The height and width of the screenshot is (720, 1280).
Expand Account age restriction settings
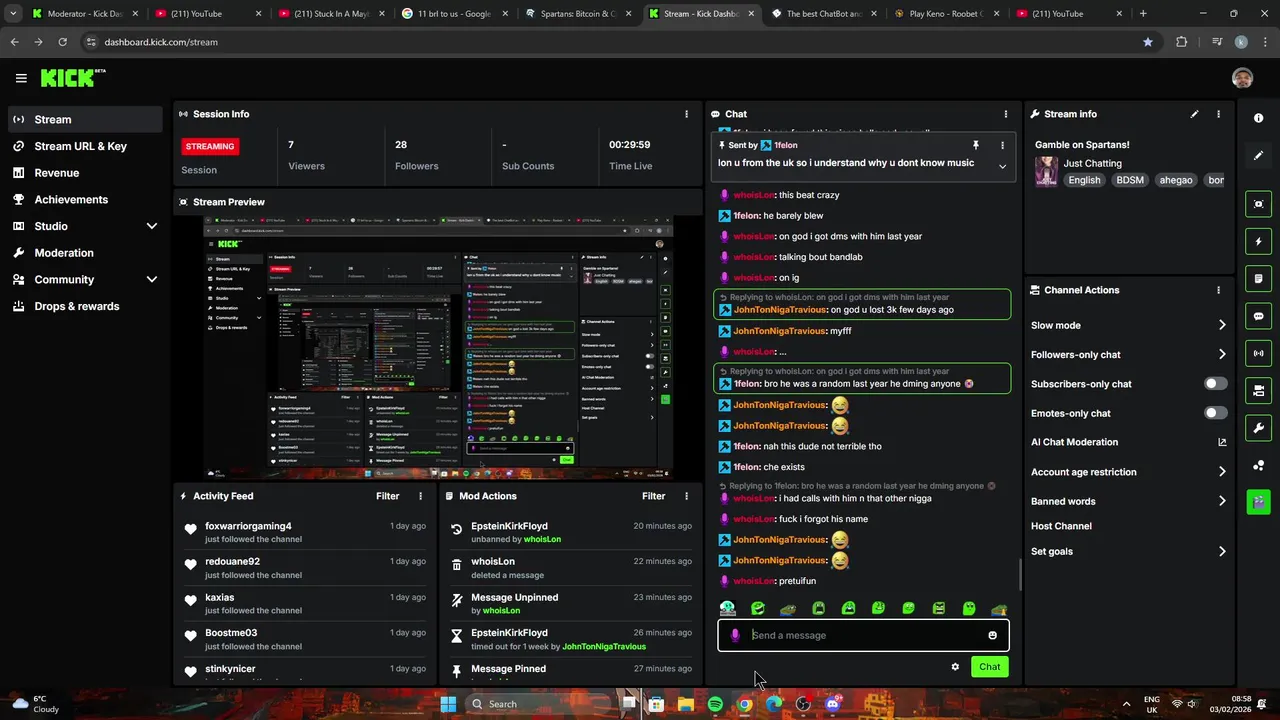click(x=1222, y=472)
